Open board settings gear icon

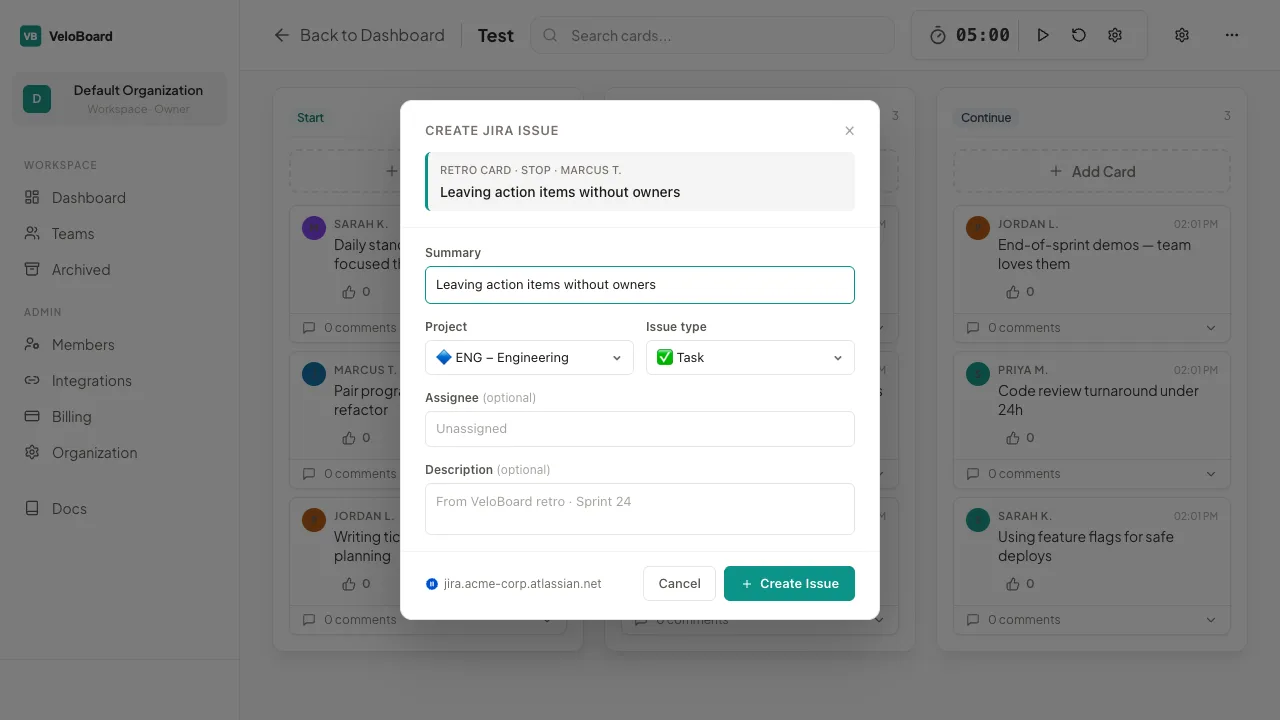1182,35
